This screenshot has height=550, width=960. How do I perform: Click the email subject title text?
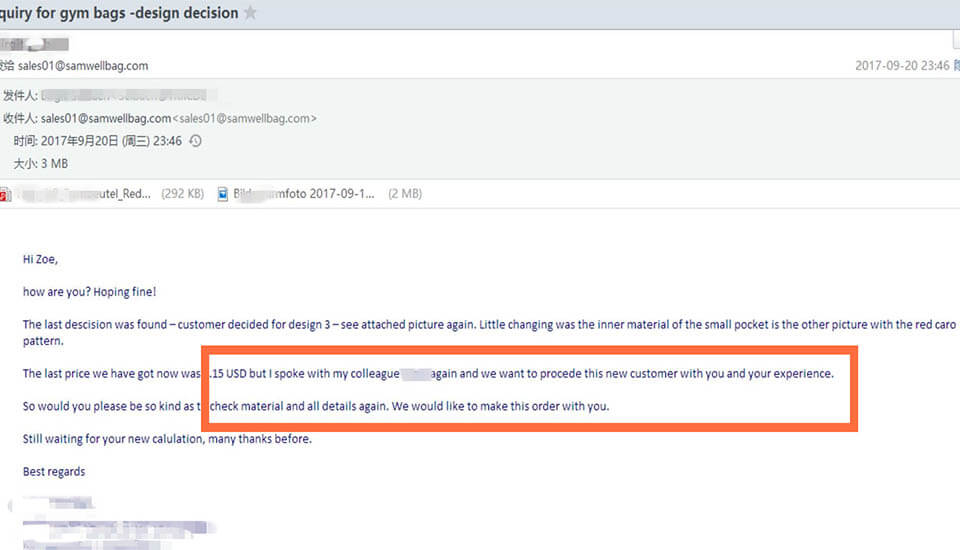pyautogui.click(x=120, y=13)
